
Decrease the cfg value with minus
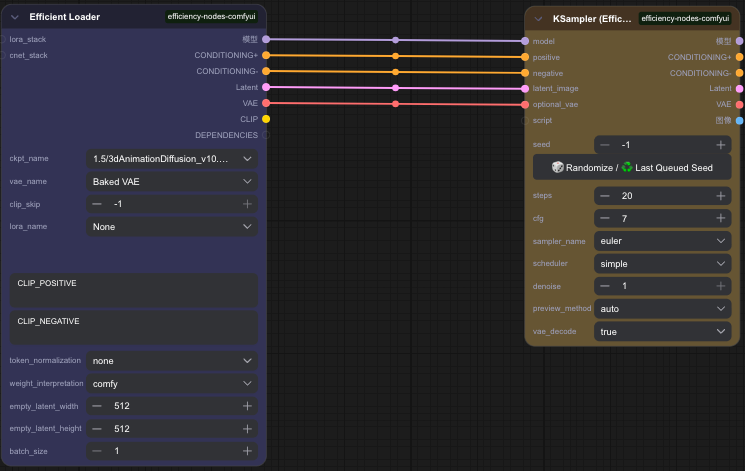pyautogui.click(x=605, y=218)
